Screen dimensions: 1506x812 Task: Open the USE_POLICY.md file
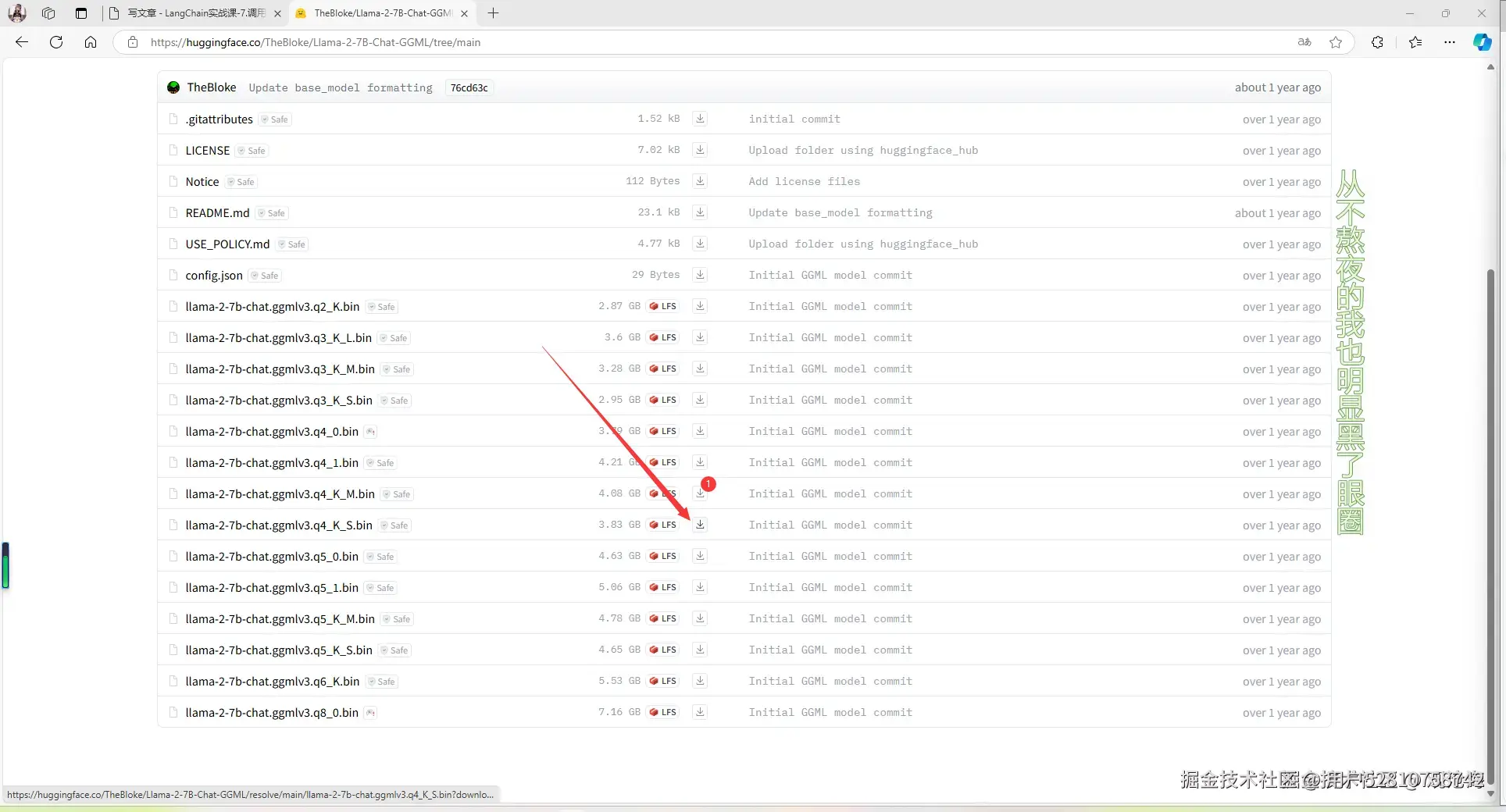[227, 244]
